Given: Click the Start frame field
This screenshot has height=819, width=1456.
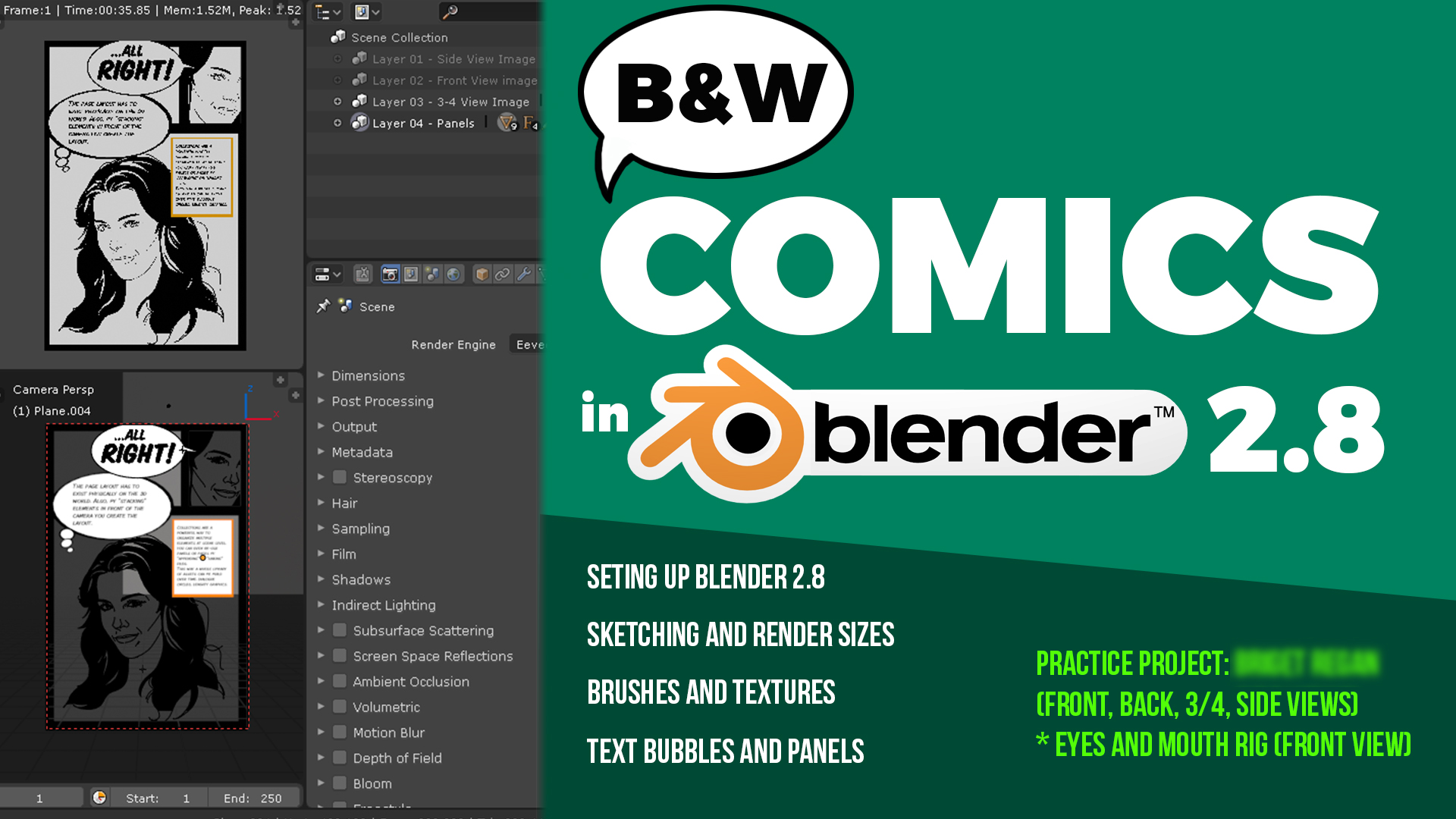Looking at the screenshot, I should pos(157,798).
